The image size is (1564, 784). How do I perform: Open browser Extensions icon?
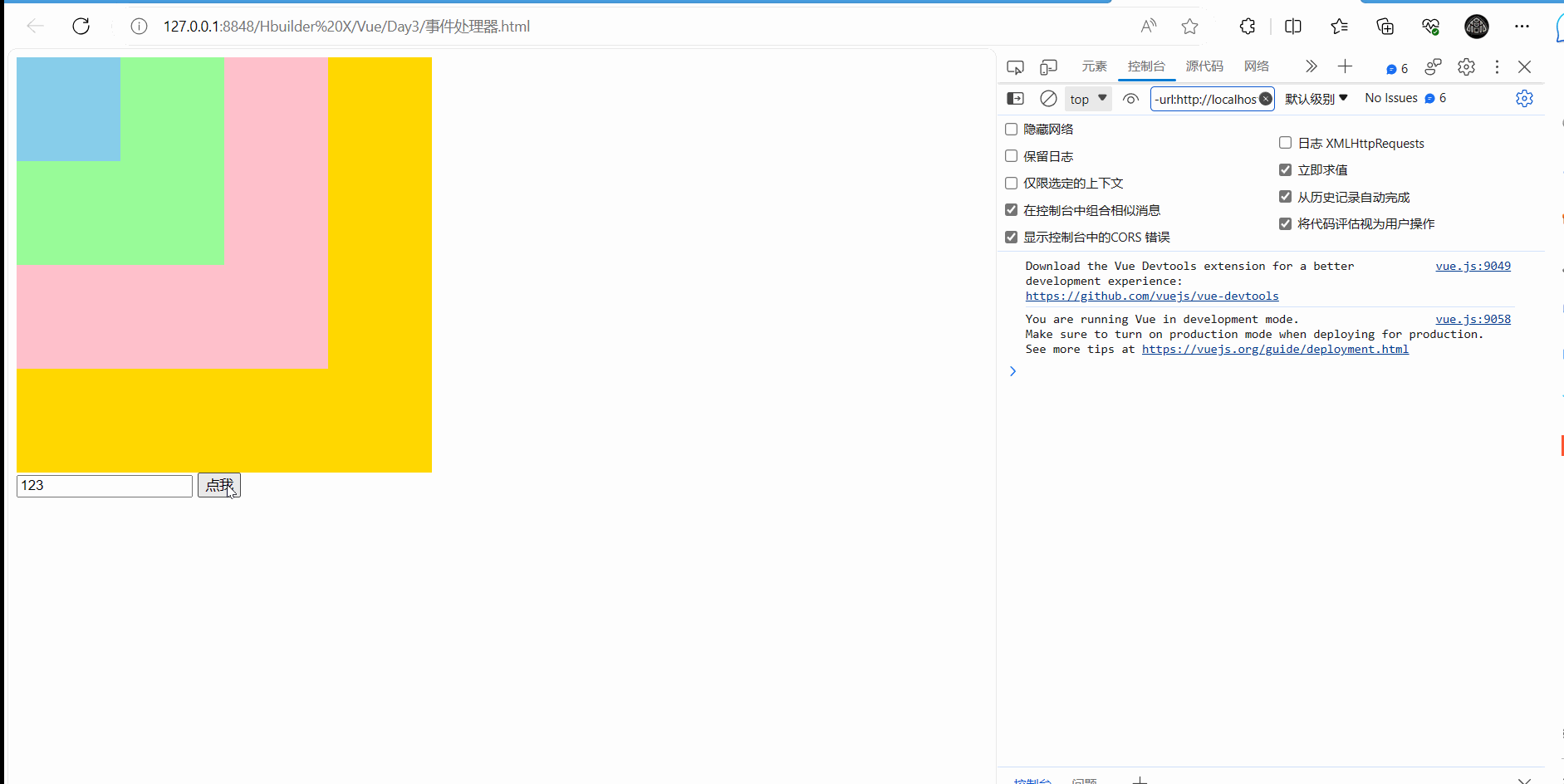(x=1248, y=27)
